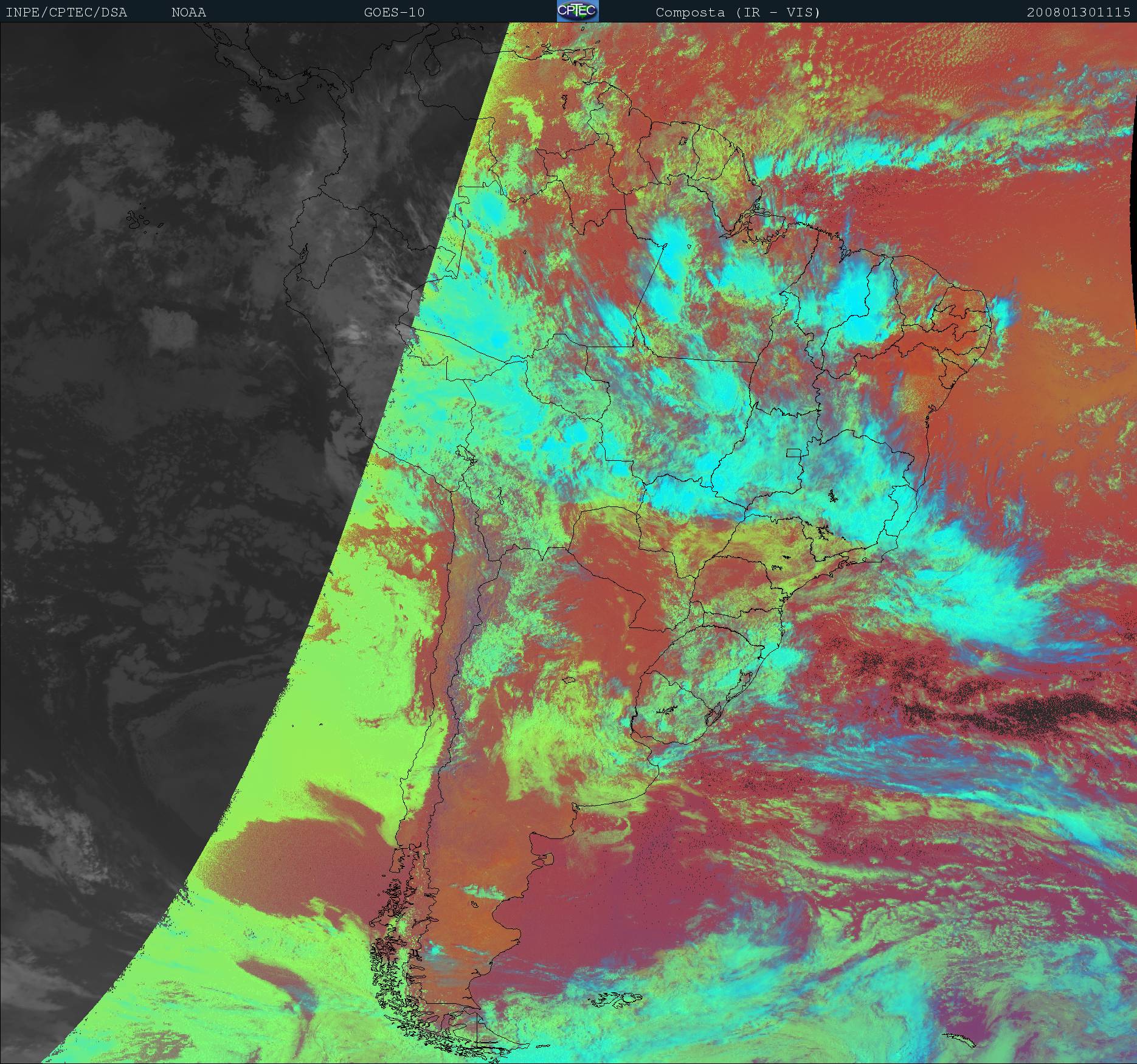Select the INPE/CPTEC/DSA header text
Viewport: 1137px width, 1064px height.
(66, 12)
